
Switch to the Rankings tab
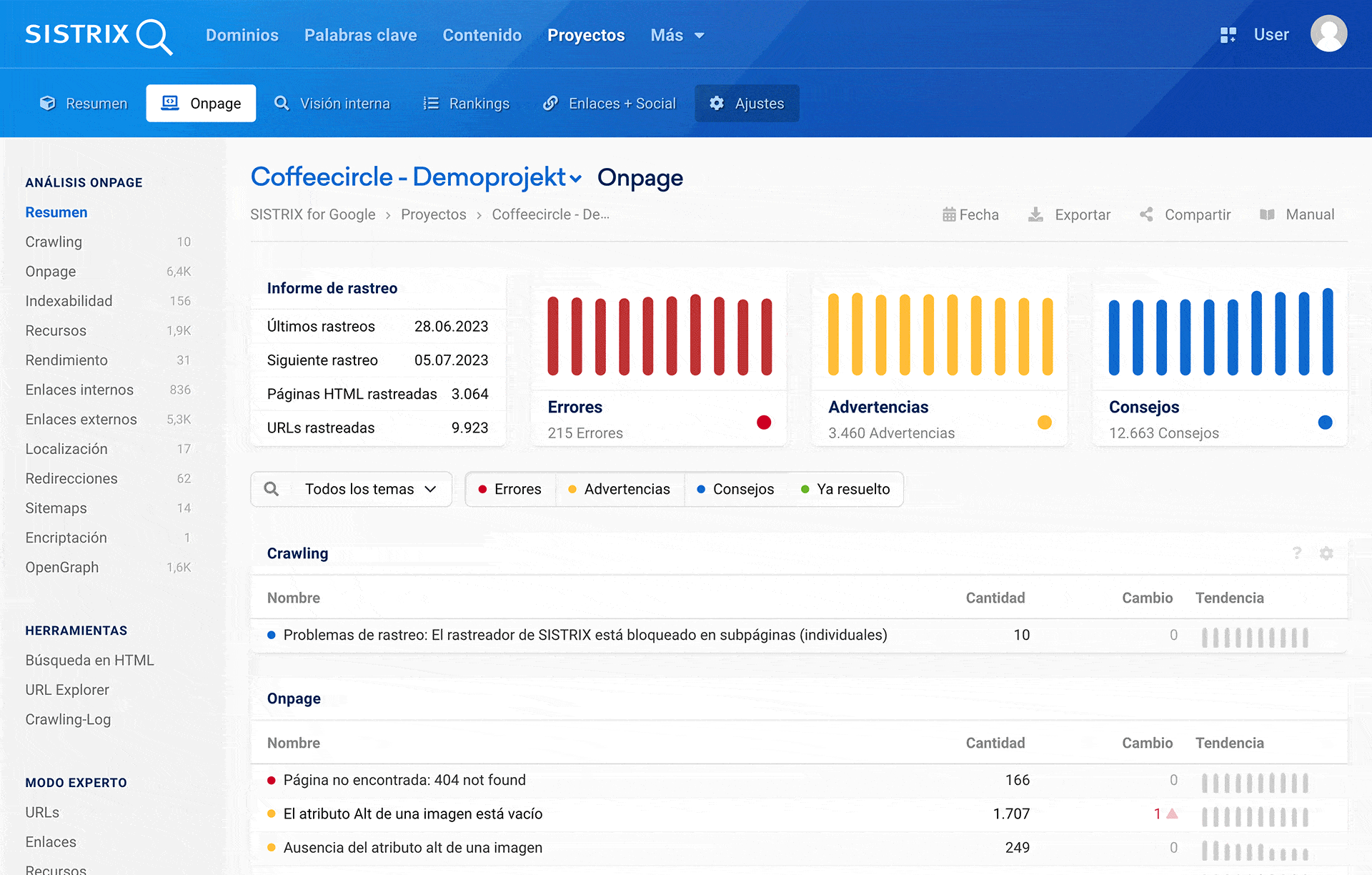tap(467, 104)
